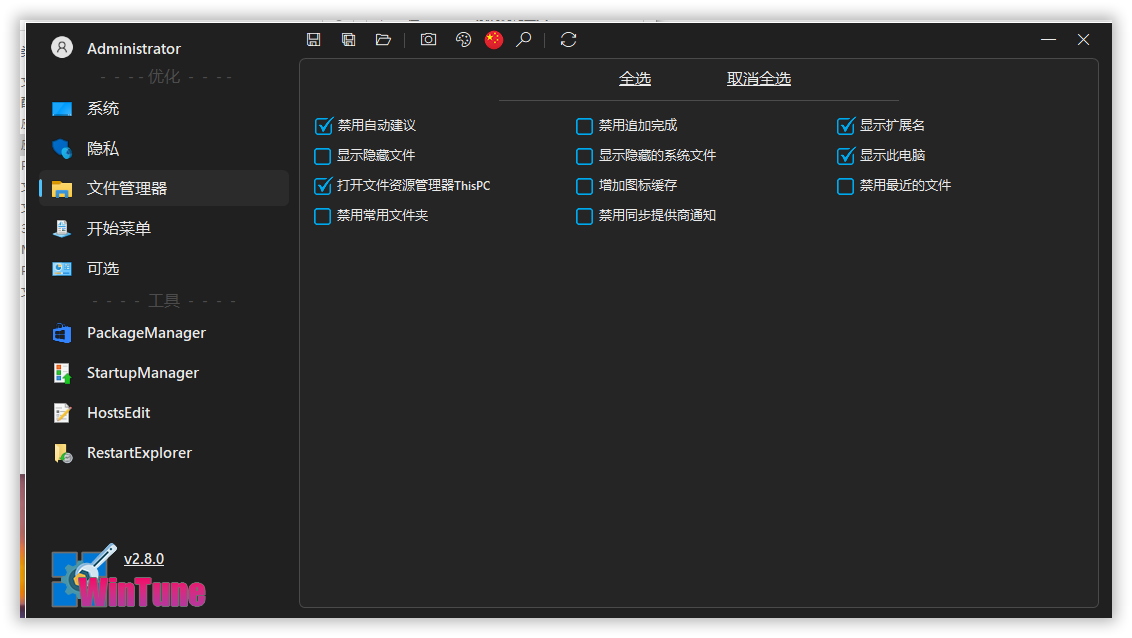Open the theme palette icon
The height and width of the screenshot is (638, 1132).
(x=463, y=40)
